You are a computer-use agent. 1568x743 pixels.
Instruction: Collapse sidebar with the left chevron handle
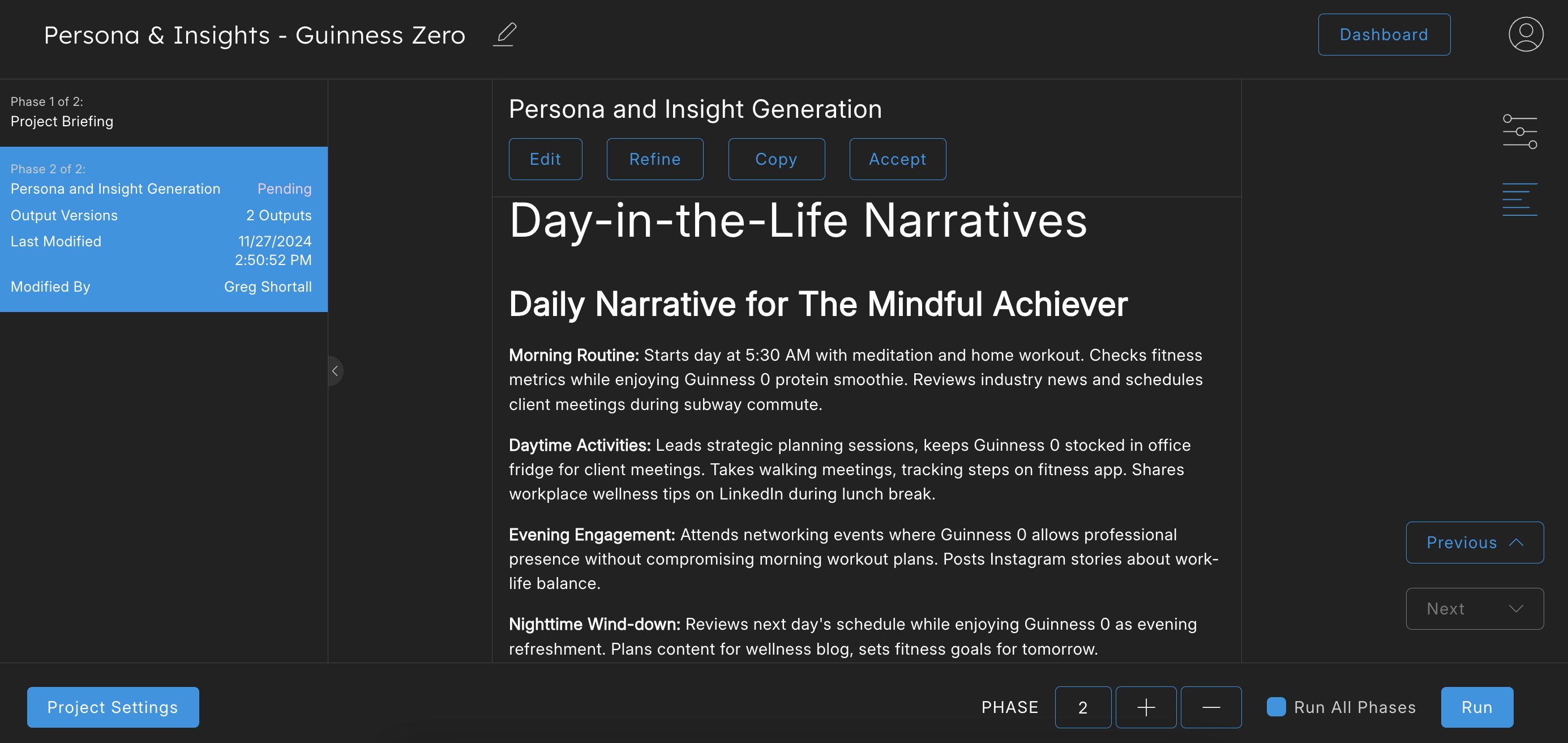click(335, 371)
